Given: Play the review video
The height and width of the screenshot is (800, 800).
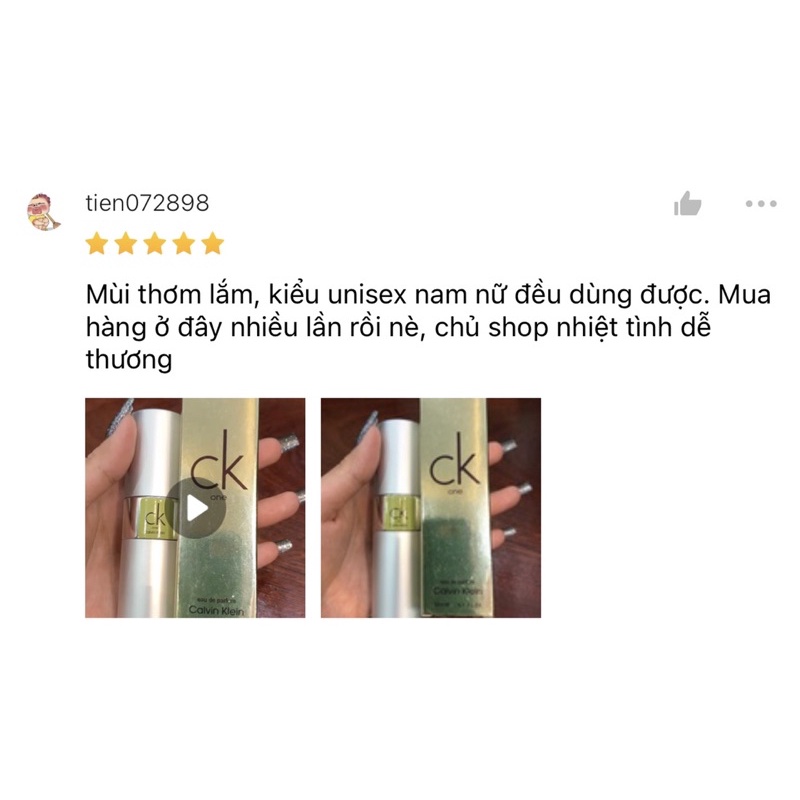Looking at the screenshot, I should pos(195,508).
